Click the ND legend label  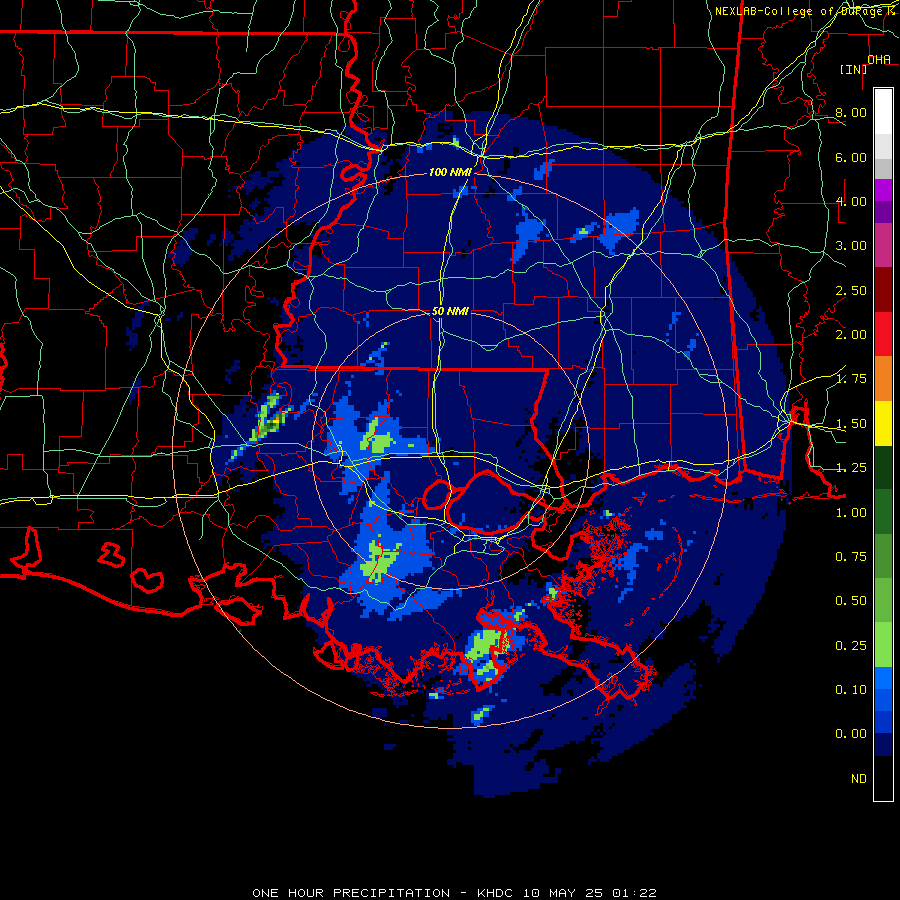(x=859, y=779)
